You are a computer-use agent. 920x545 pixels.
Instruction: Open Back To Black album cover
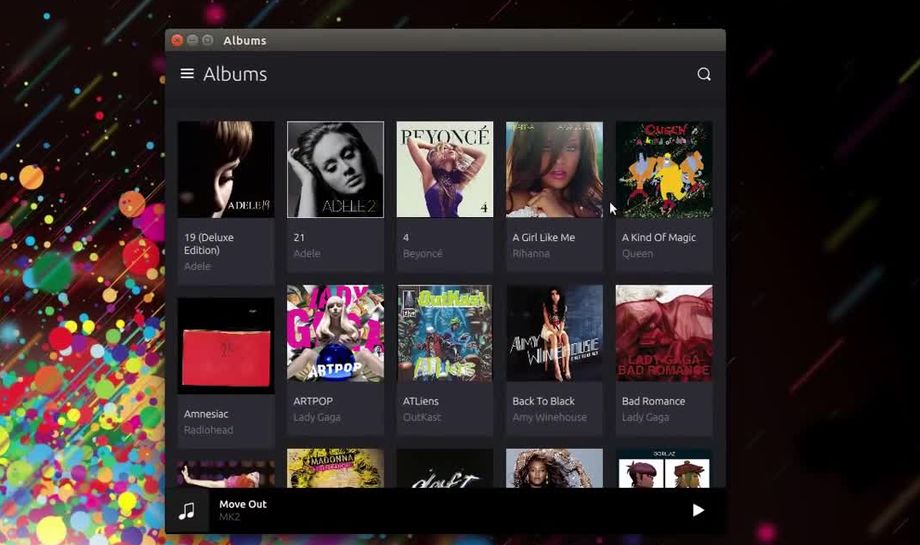[554, 333]
